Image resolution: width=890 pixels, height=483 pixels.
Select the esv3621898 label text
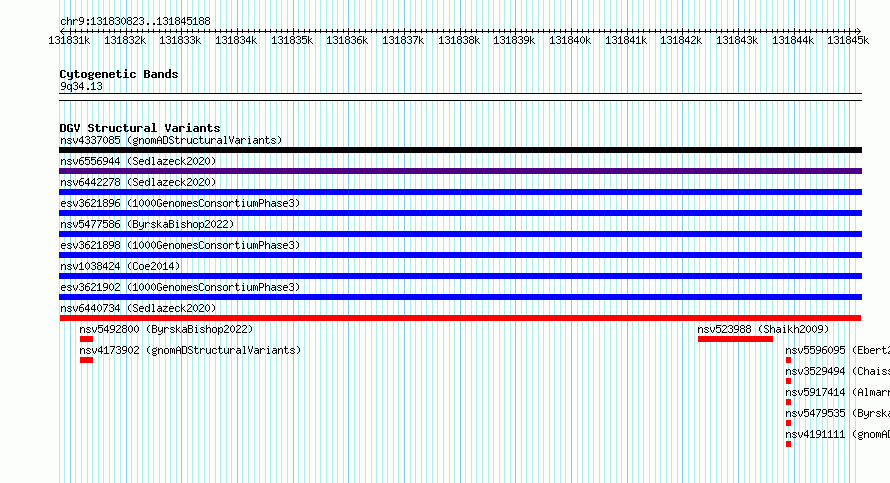coord(180,245)
